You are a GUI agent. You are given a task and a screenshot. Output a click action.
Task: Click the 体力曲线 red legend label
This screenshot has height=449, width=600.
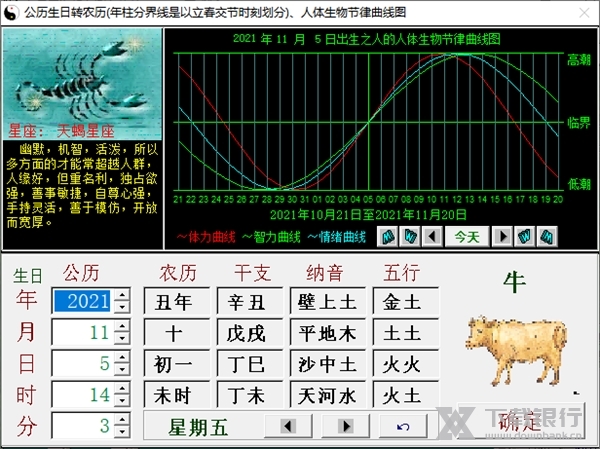[x=206, y=237]
